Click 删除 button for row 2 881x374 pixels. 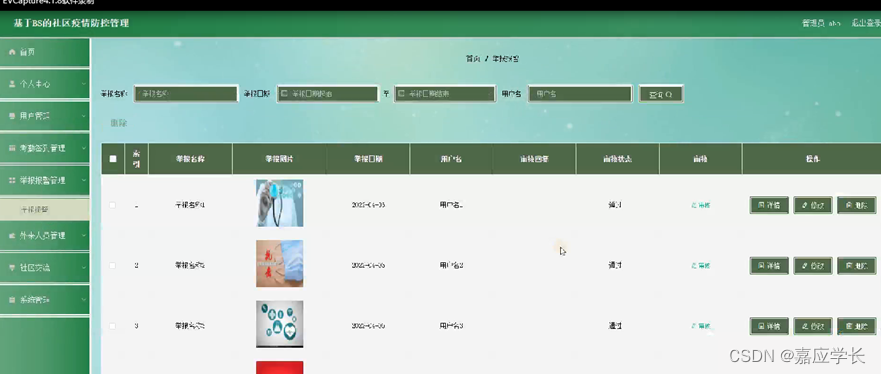856,266
